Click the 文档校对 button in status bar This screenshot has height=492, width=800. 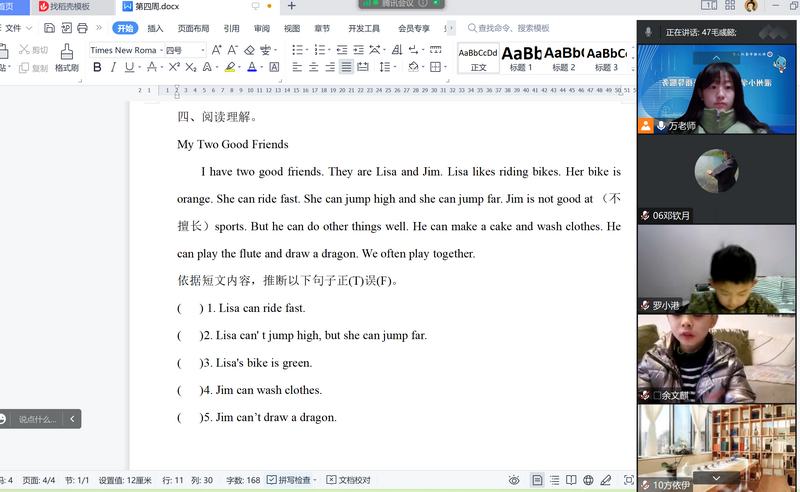(x=348, y=480)
